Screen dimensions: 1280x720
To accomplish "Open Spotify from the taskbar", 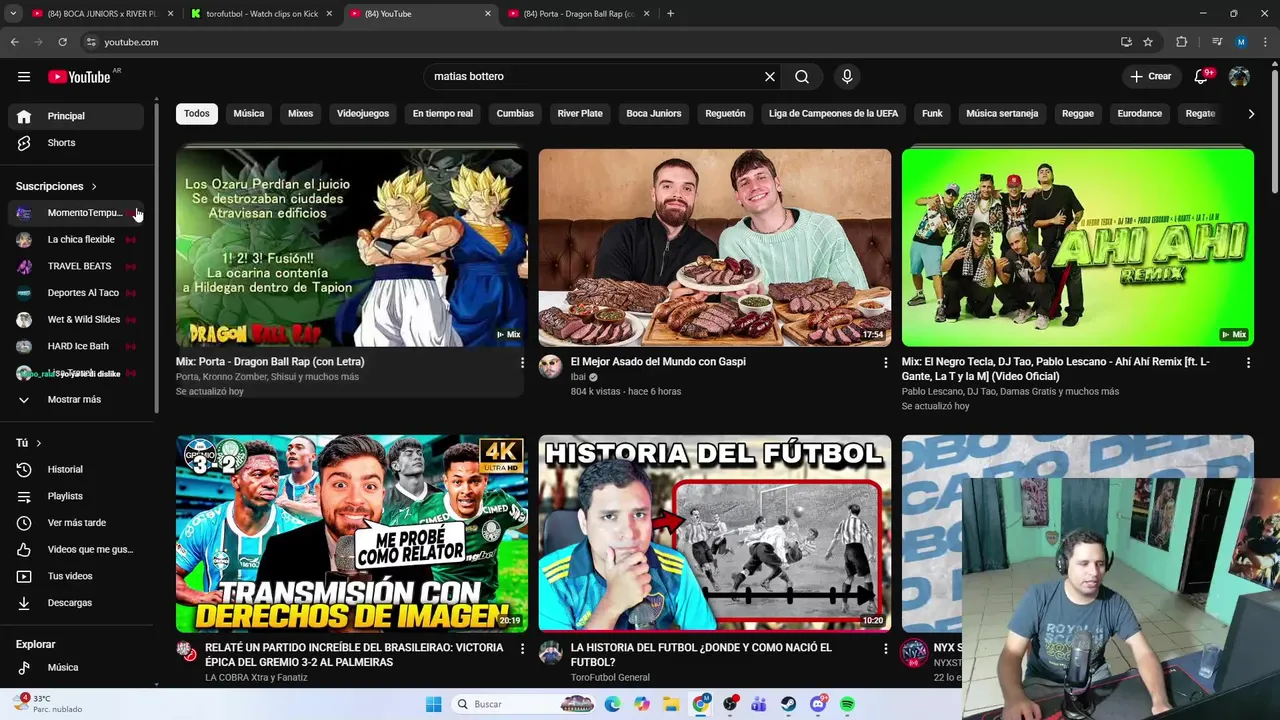I will point(847,704).
